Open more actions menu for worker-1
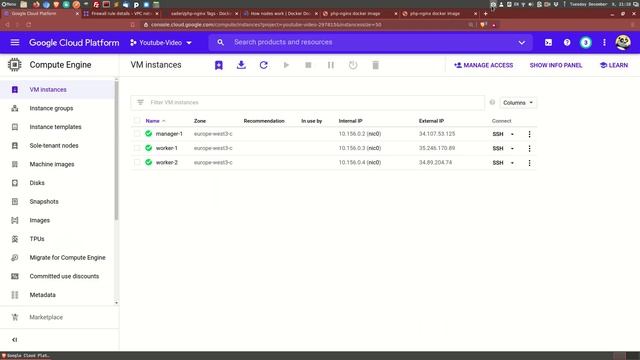Image resolution: width=640 pixels, height=360 pixels. [529, 148]
